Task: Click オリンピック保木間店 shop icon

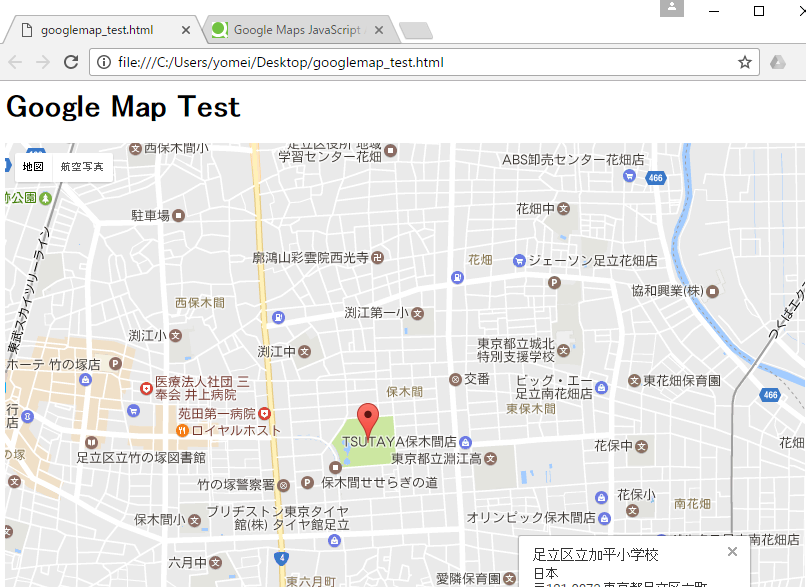Action: click(604, 518)
